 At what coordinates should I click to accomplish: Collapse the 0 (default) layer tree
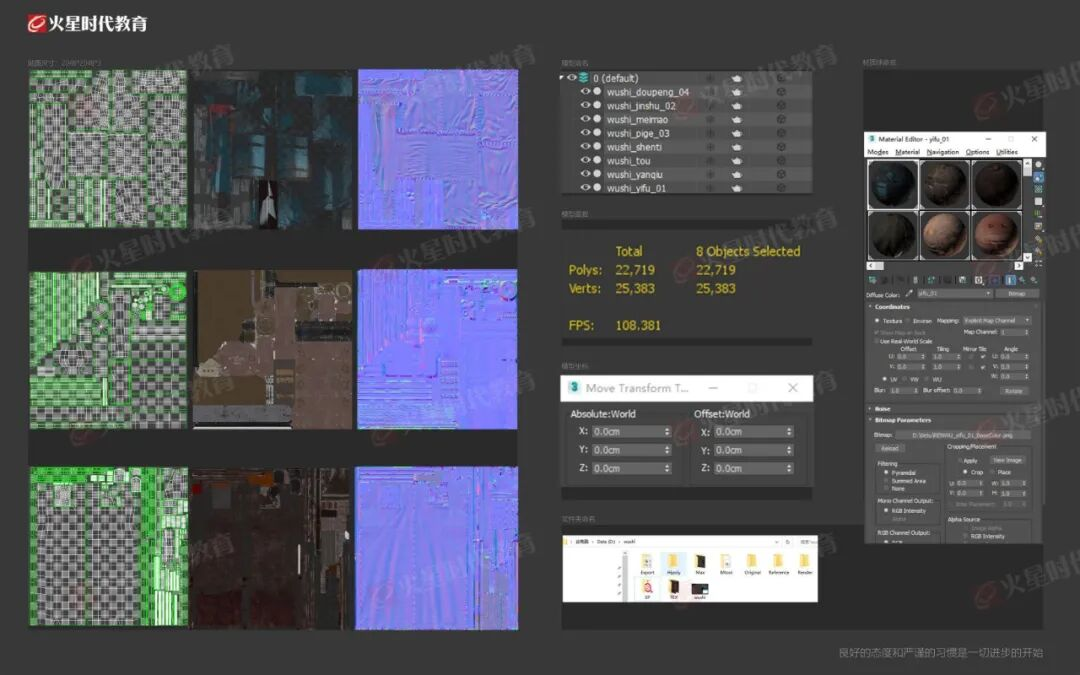563,77
